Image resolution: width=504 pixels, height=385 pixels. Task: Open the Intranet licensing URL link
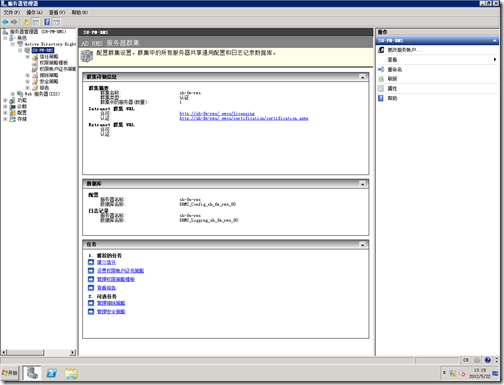coord(217,114)
